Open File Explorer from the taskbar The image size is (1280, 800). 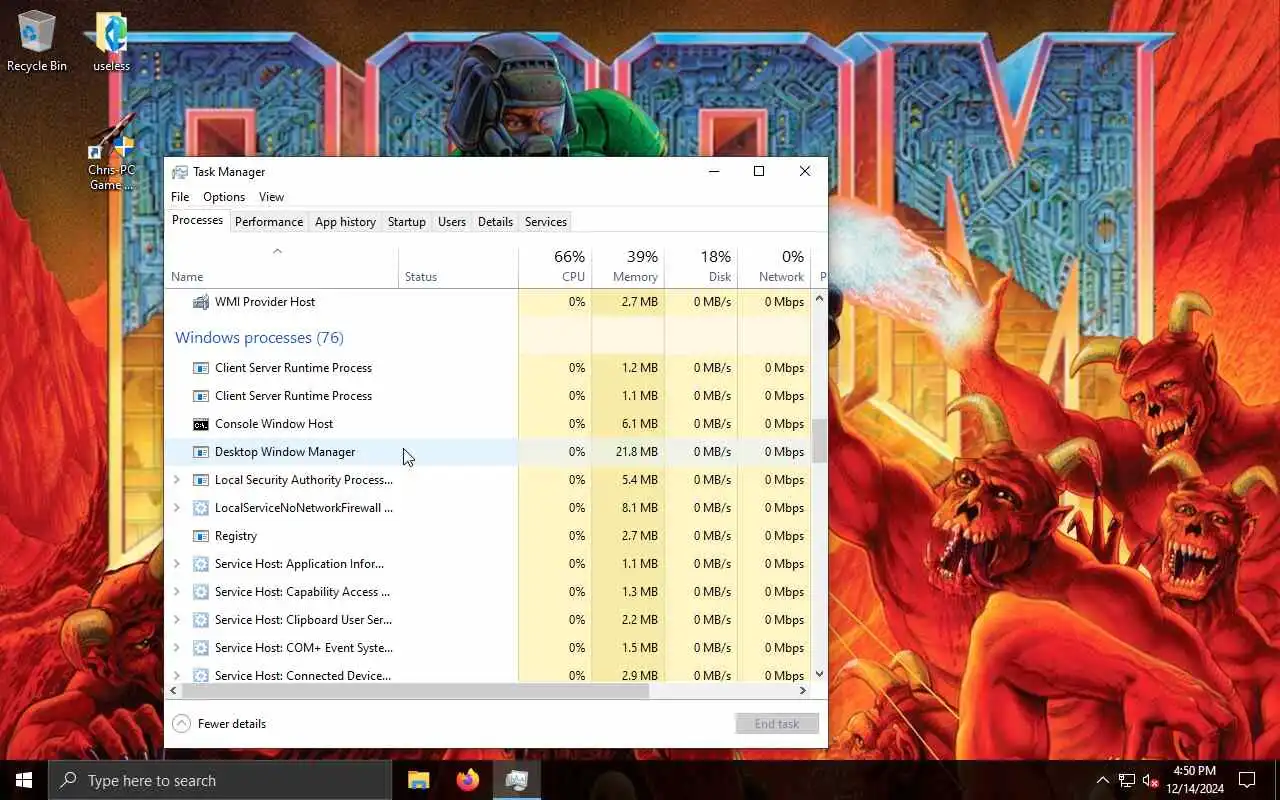(418, 780)
